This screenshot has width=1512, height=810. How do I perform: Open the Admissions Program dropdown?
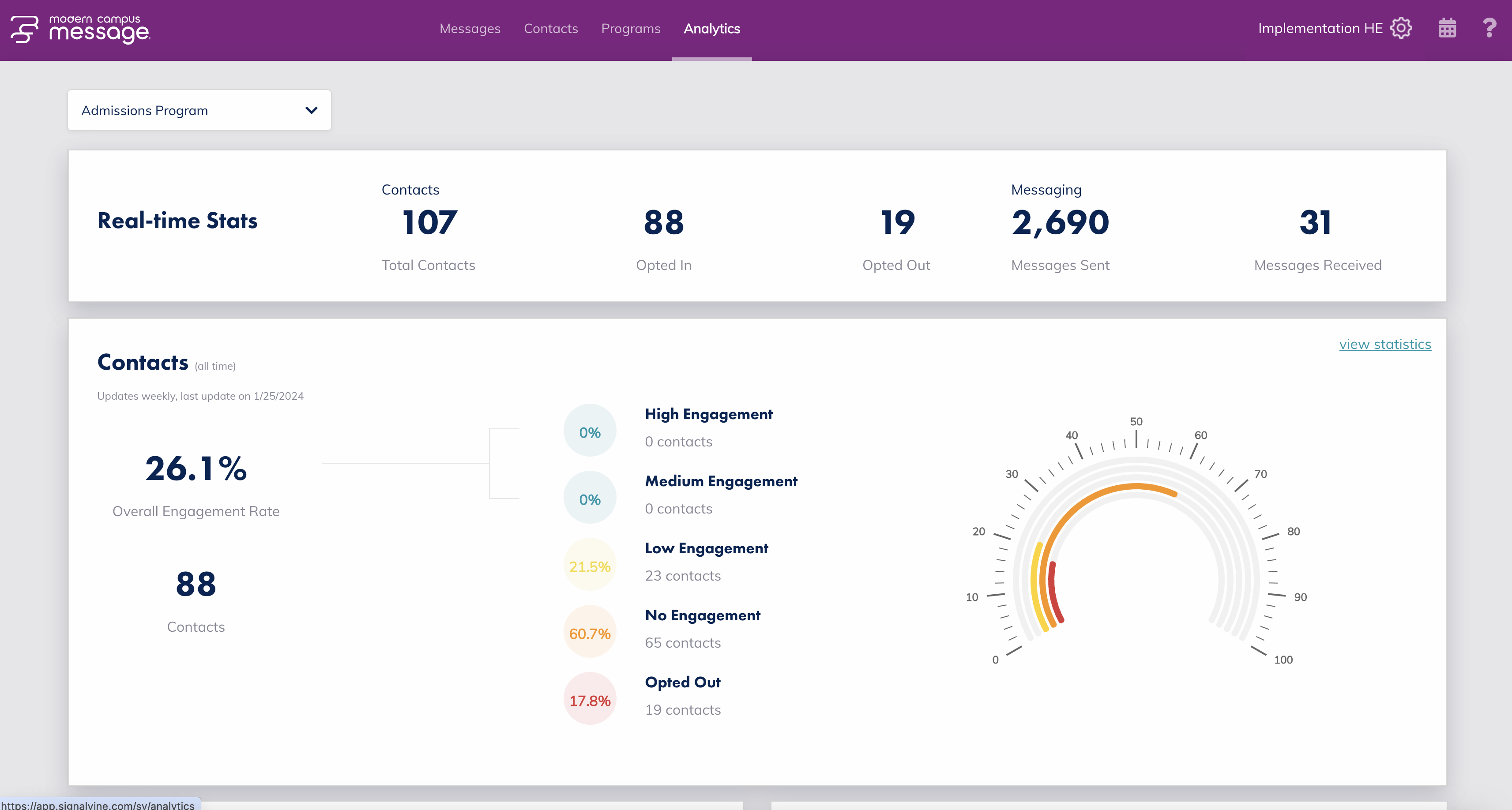[199, 110]
